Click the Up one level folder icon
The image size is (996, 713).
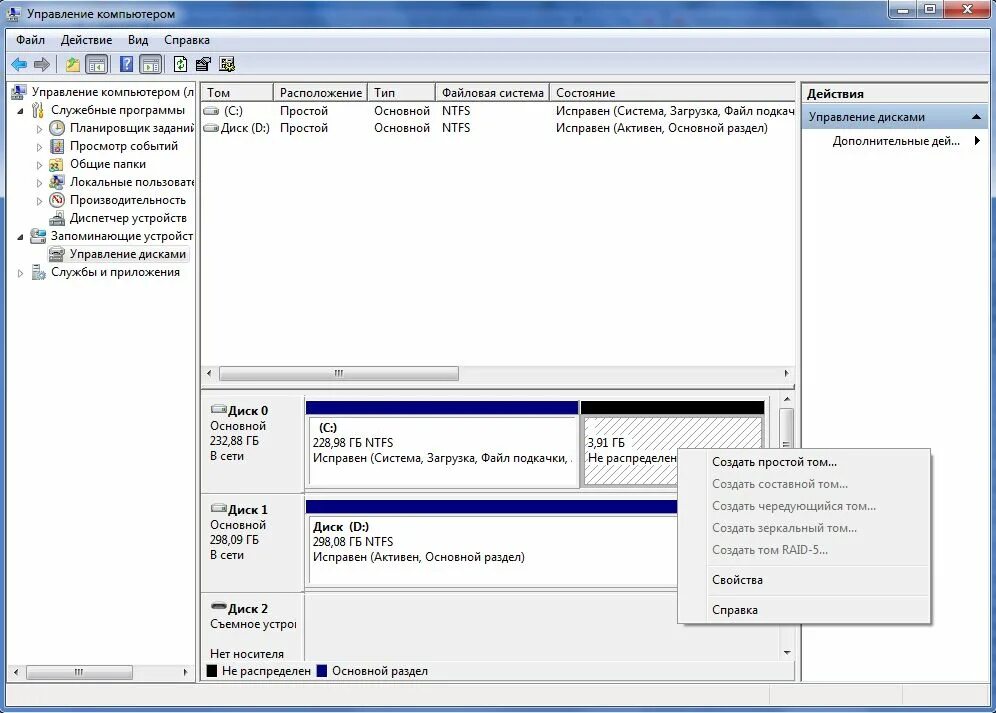click(x=72, y=64)
